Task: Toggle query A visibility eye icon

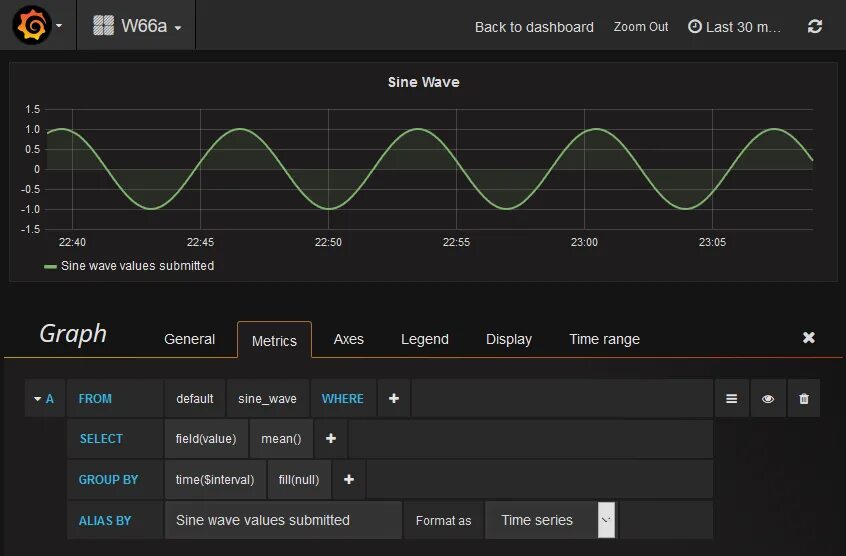Action: 768,399
